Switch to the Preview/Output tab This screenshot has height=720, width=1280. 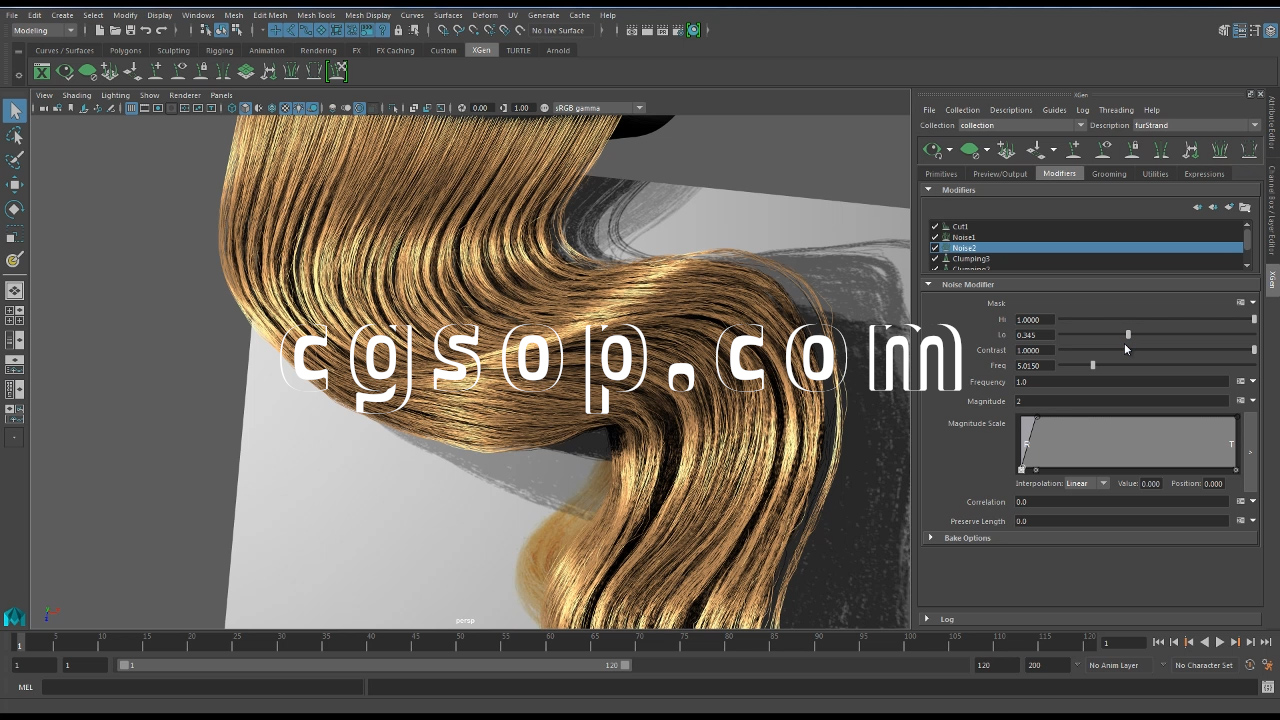[x=1000, y=174]
